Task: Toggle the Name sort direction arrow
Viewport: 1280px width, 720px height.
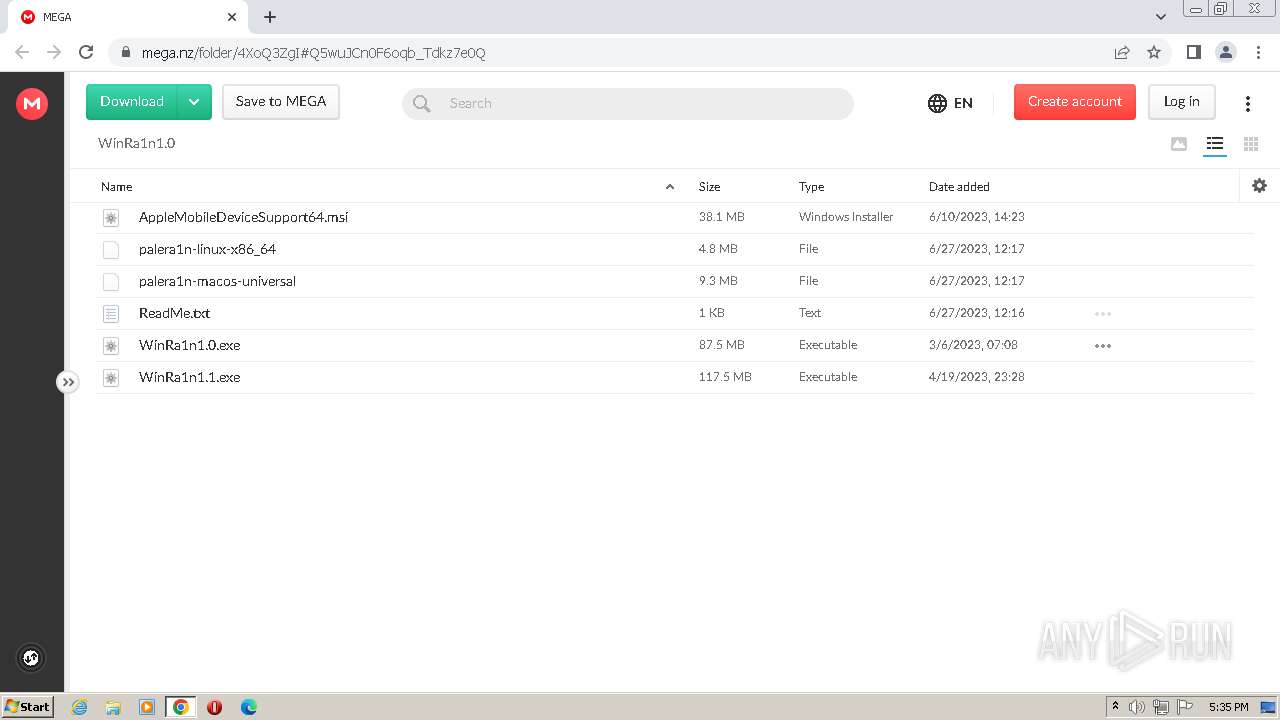Action: (x=670, y=187)
